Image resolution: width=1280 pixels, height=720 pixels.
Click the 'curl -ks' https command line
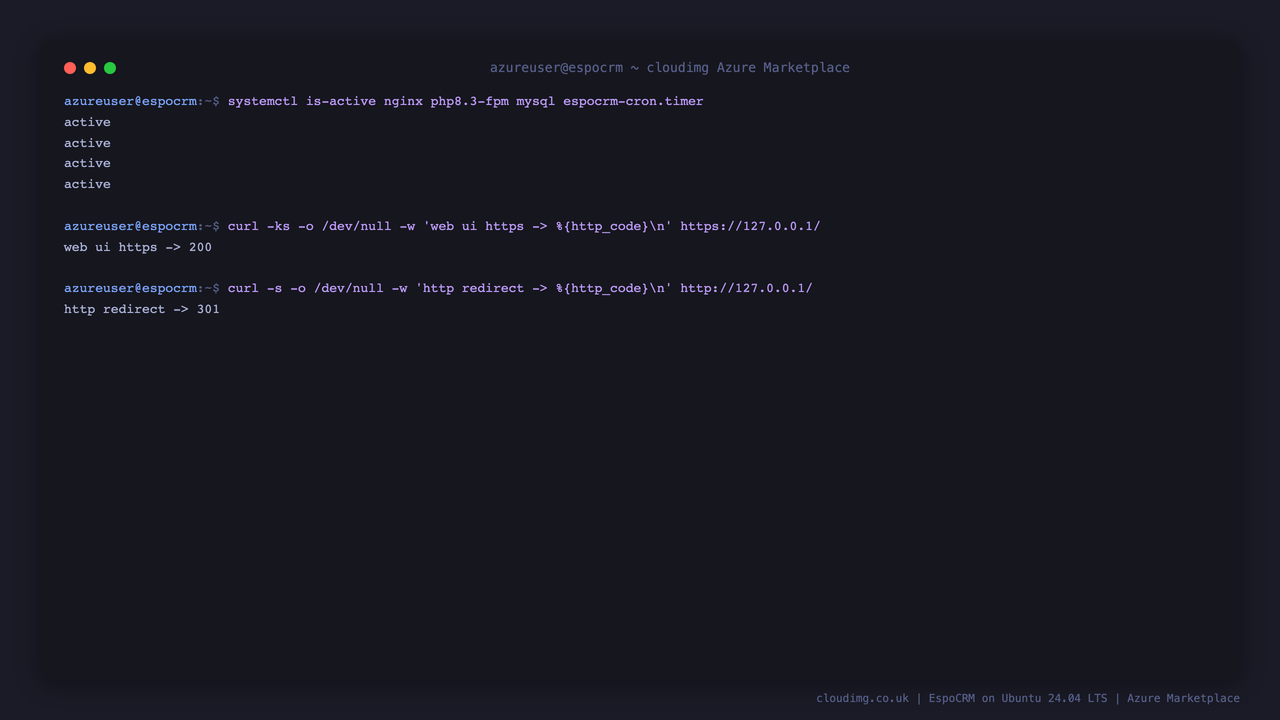click(524, 226)
